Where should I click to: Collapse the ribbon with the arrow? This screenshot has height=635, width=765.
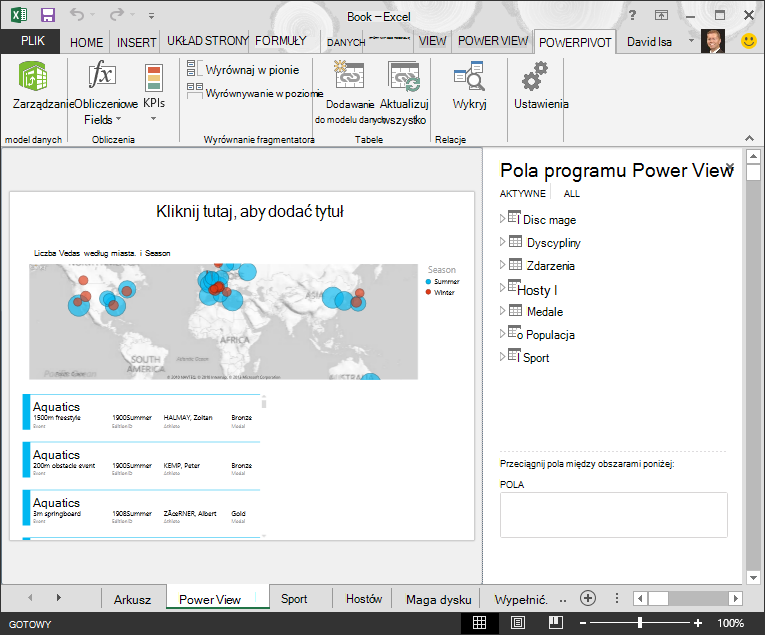point(749,139)
